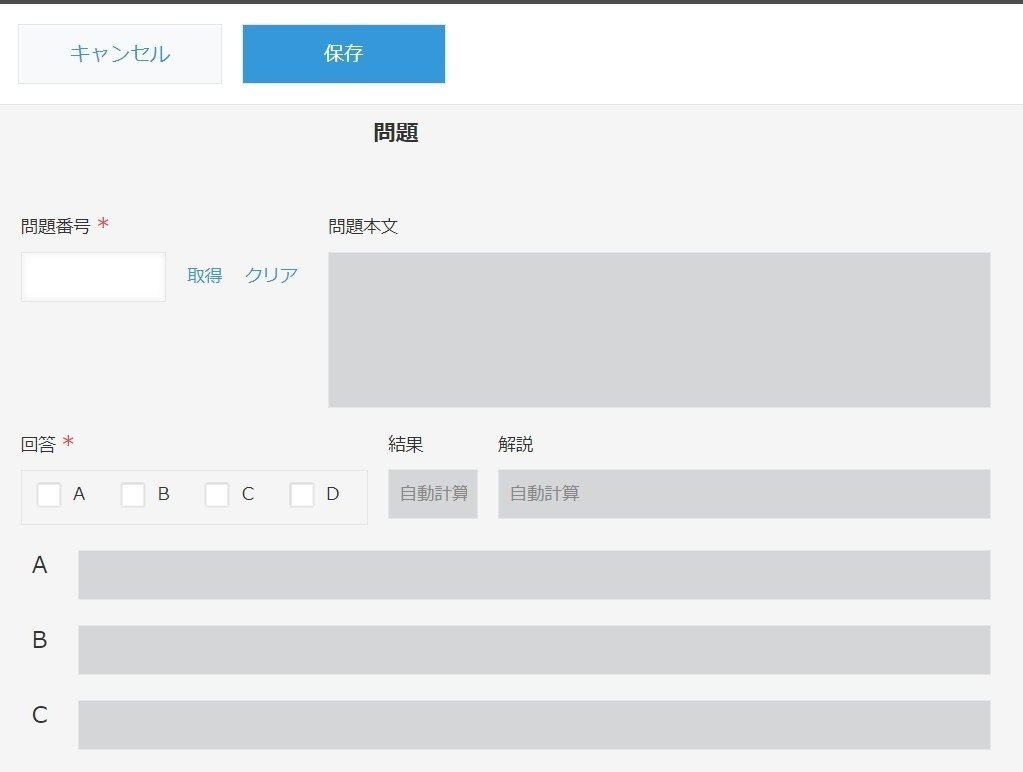
Task: Click the 問題番号 label
Action: (x=55, y=226)
